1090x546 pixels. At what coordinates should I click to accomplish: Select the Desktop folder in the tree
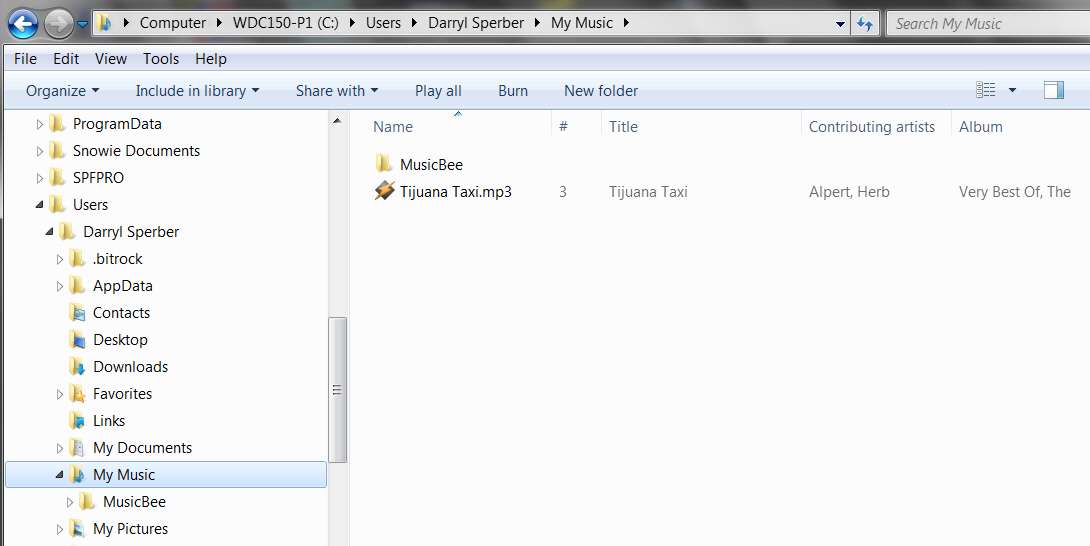(x=120, y=340)
